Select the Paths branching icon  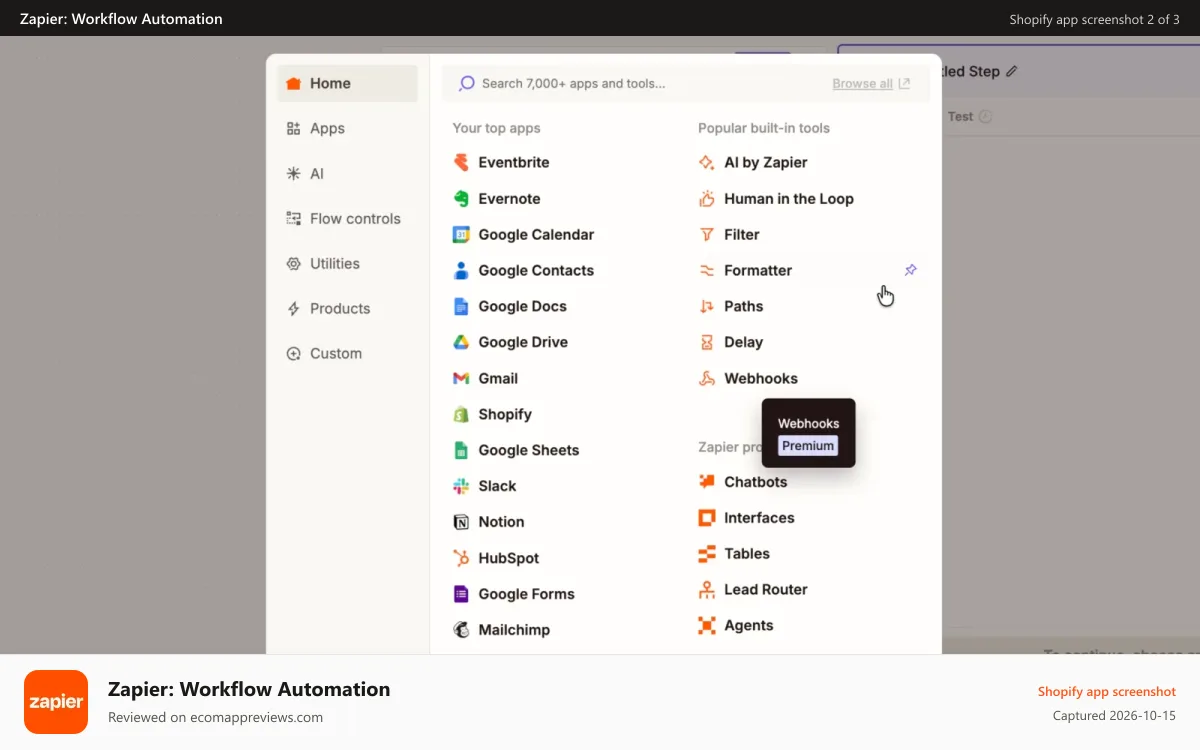707,306
